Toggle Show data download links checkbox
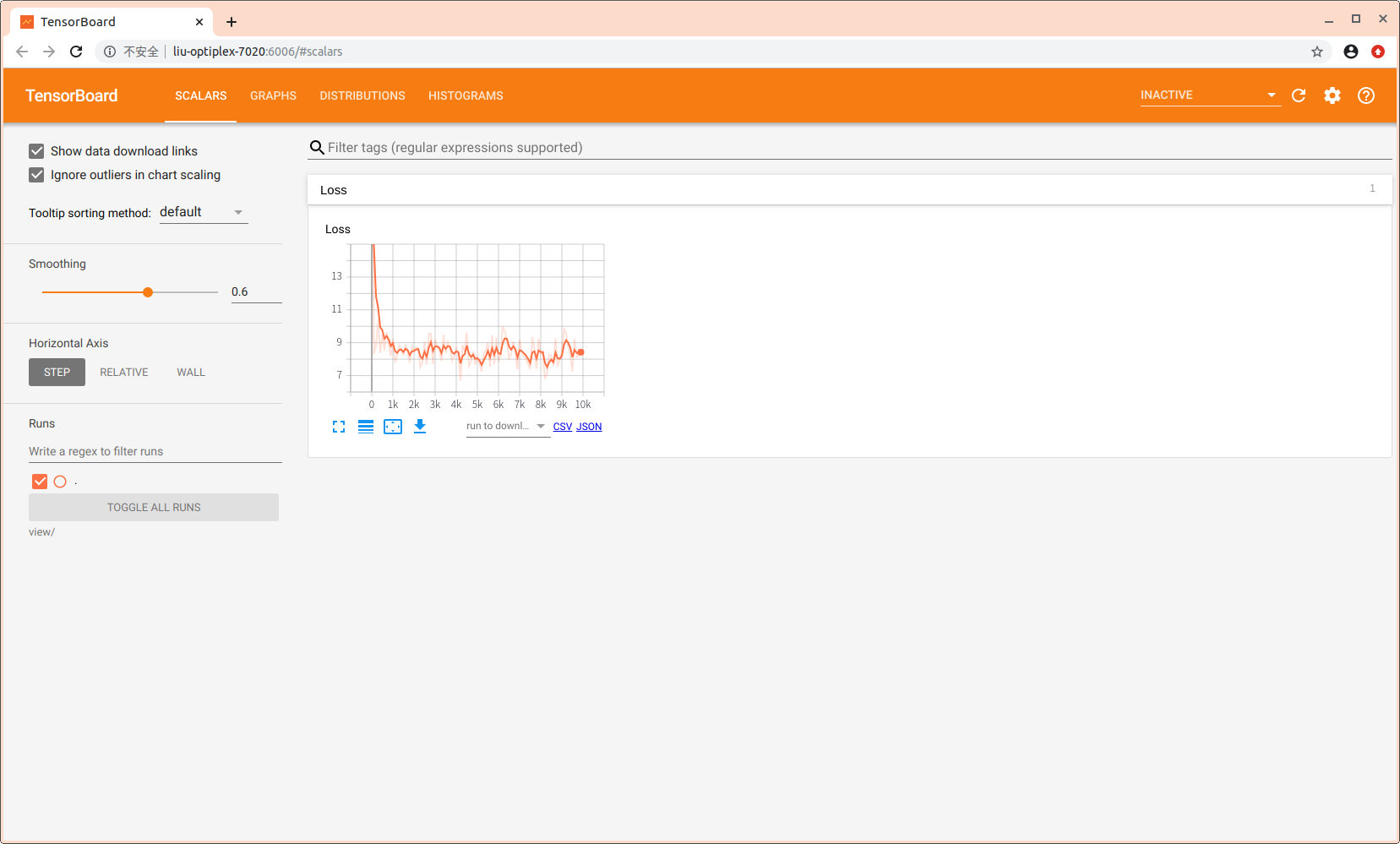Image resolution: width=1400 pixels, height=844 pixels. 36,151
